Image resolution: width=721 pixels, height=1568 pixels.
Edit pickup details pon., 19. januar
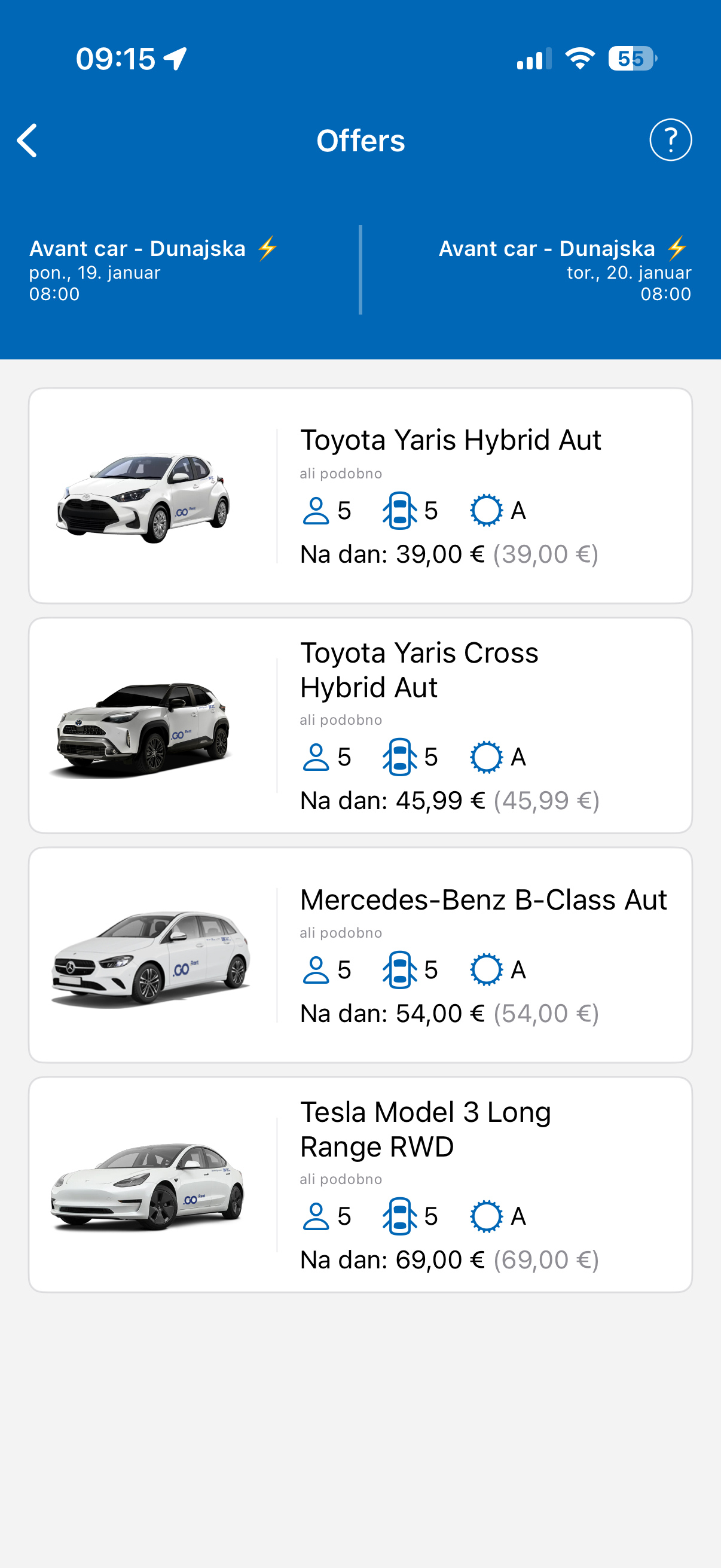(95, 273)
